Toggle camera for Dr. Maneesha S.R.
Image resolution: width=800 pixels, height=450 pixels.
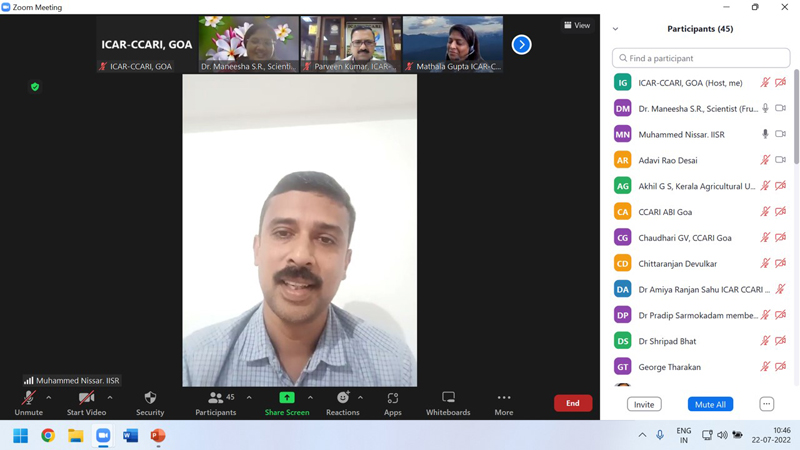click(x=781, y=108)
